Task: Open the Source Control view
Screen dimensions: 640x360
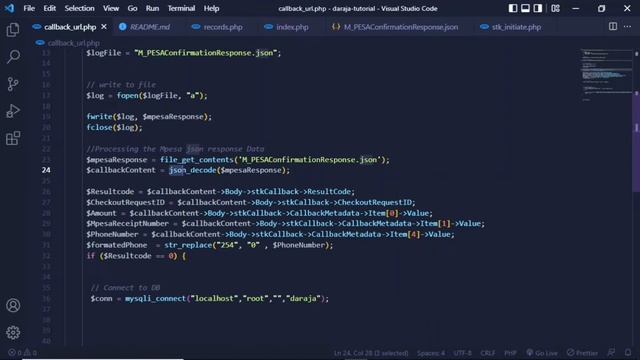Action: tap(13, 84)
